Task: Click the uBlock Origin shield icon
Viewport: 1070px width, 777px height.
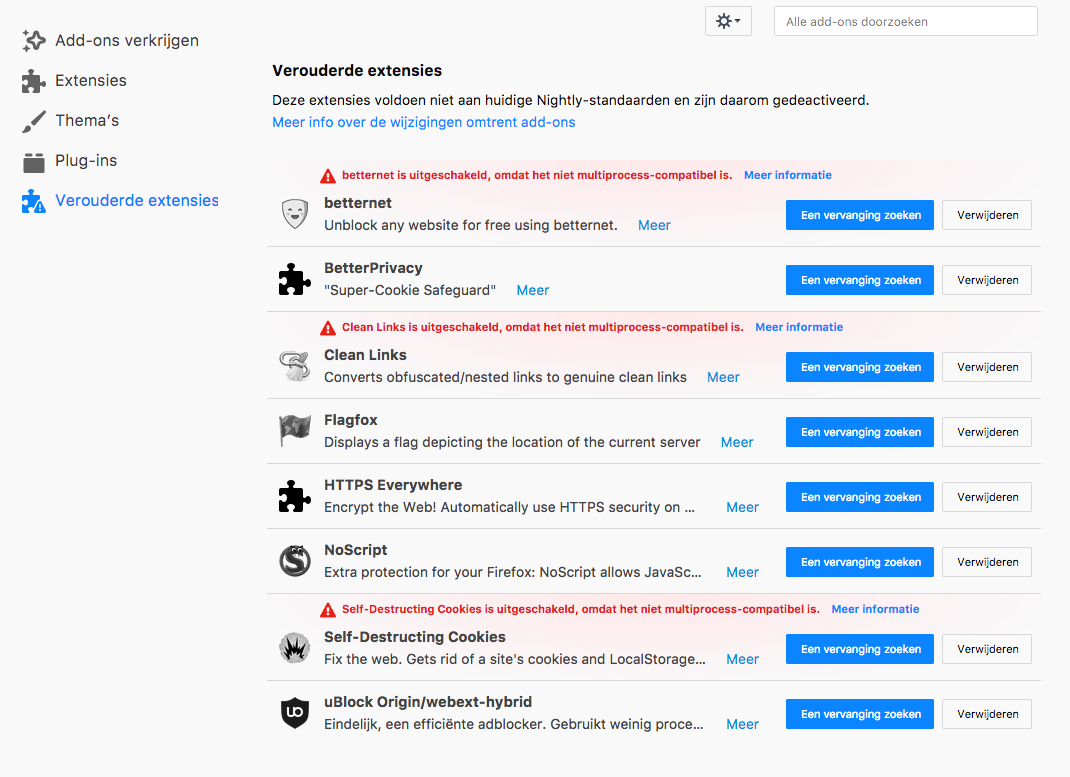Action: [x=294, y=713]
